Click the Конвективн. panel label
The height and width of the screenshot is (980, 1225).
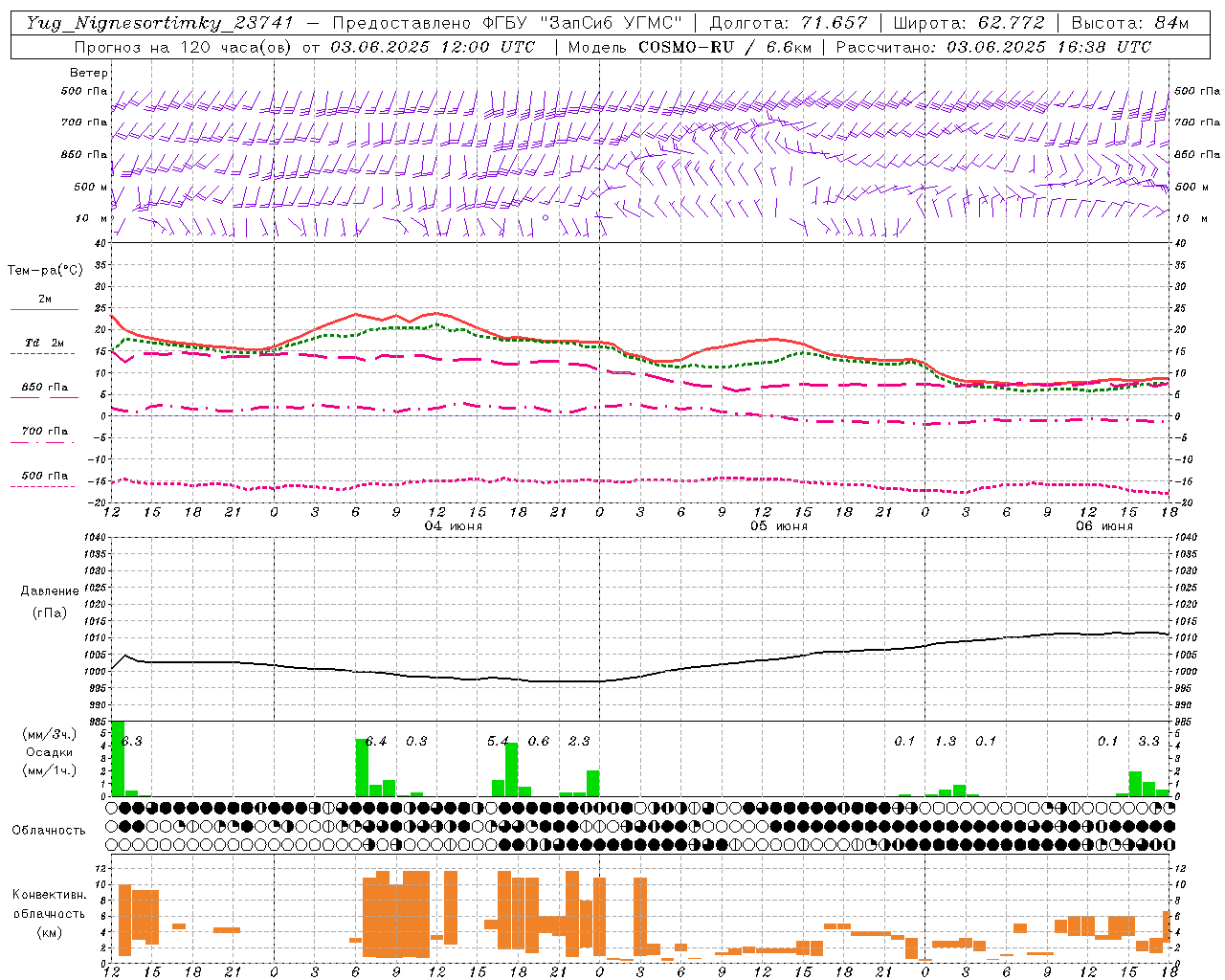[49, 895]
